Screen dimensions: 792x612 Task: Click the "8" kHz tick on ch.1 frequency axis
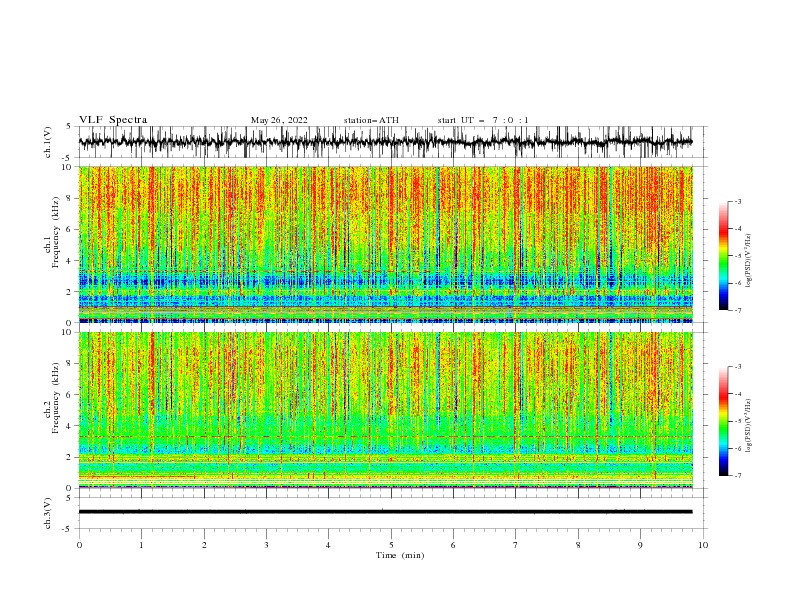pos(71,198)
